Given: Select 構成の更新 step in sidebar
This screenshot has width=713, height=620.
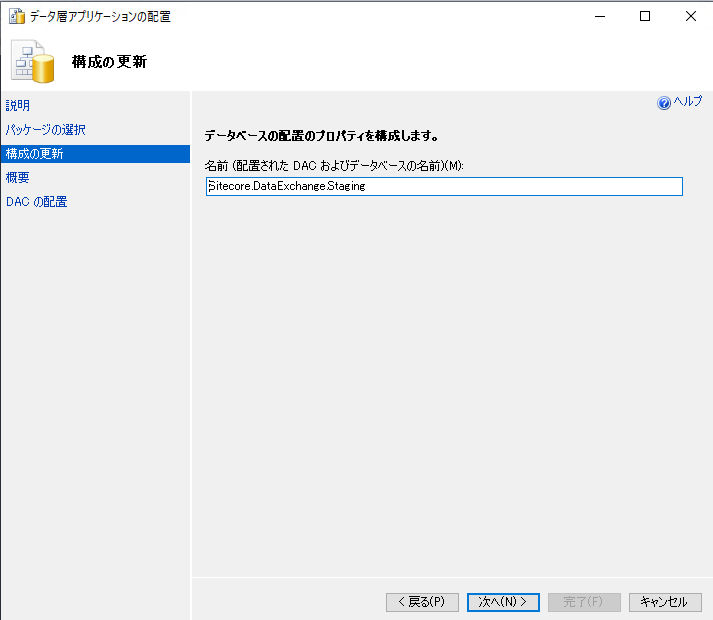Looking at the screenshot, I should pyautogui.click(x=95, y=154).
